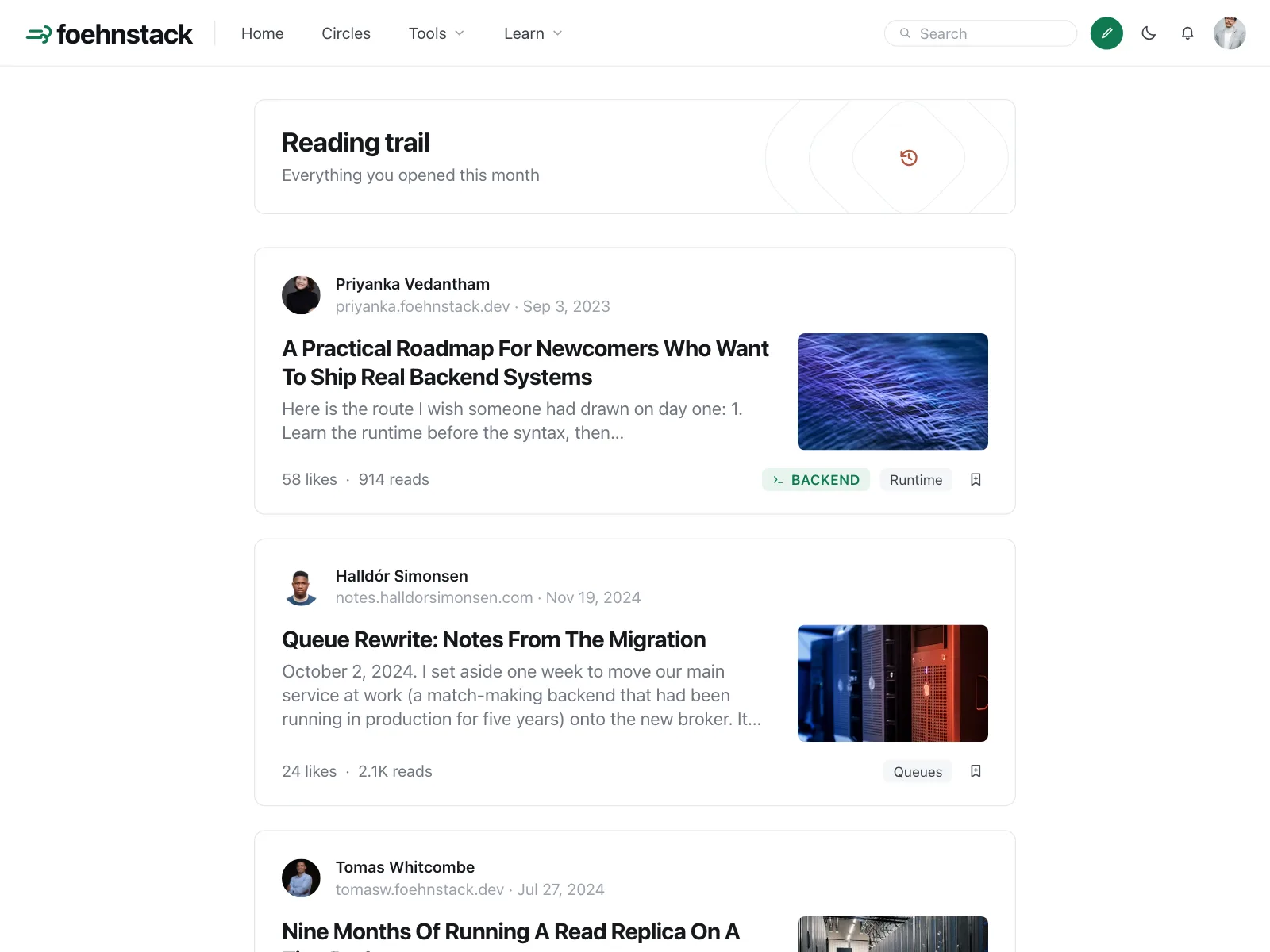Open article Queue Rewrite: Notes From The Migration
The image size is (1270, 952).
click(494, 639)
